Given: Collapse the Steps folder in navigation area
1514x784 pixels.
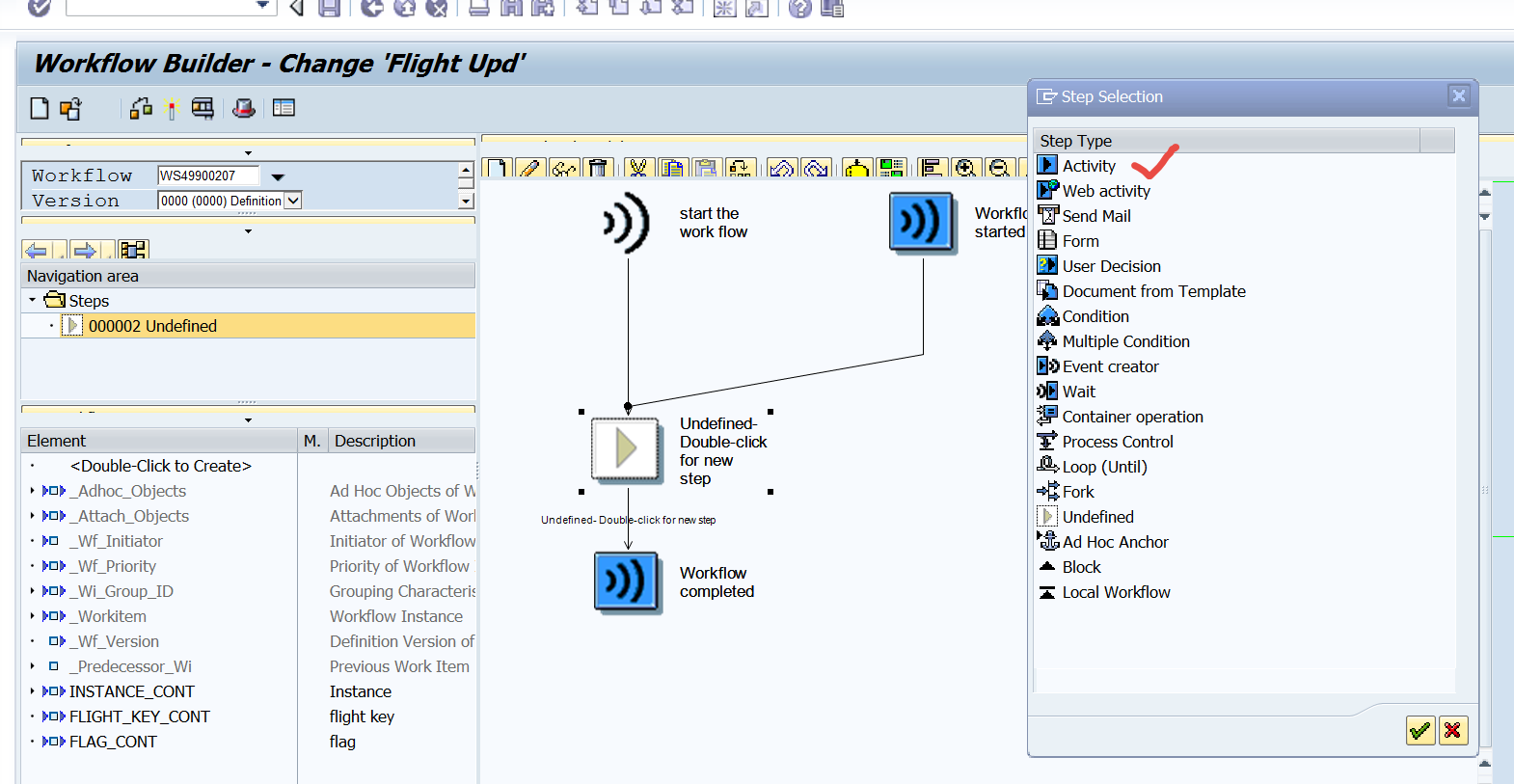Looking at the screenshot, I should tap(32, 300).
